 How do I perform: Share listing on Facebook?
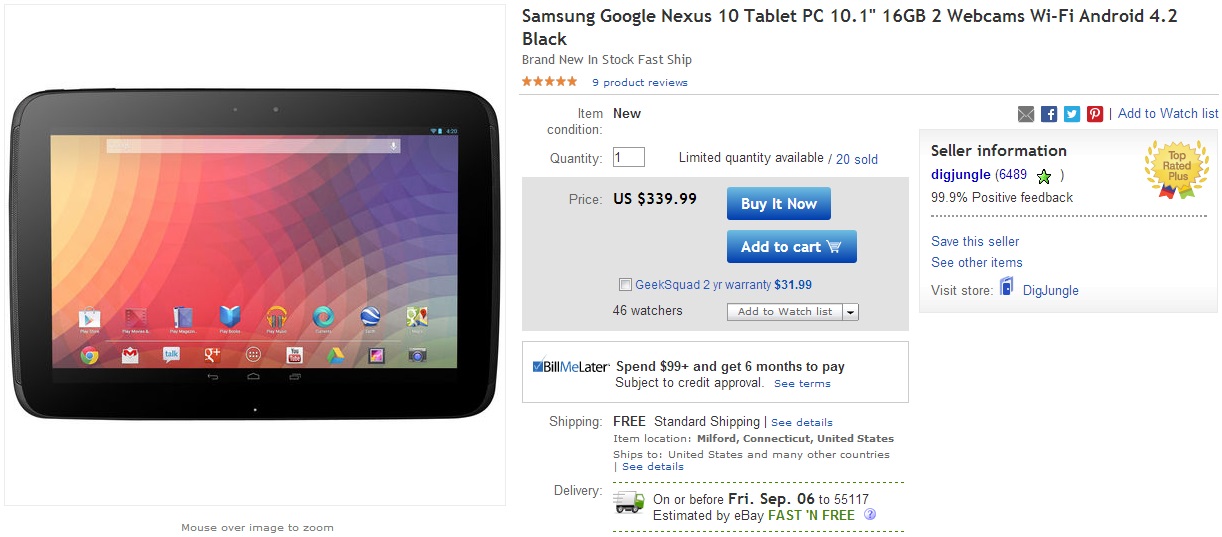click(1049, 114)
